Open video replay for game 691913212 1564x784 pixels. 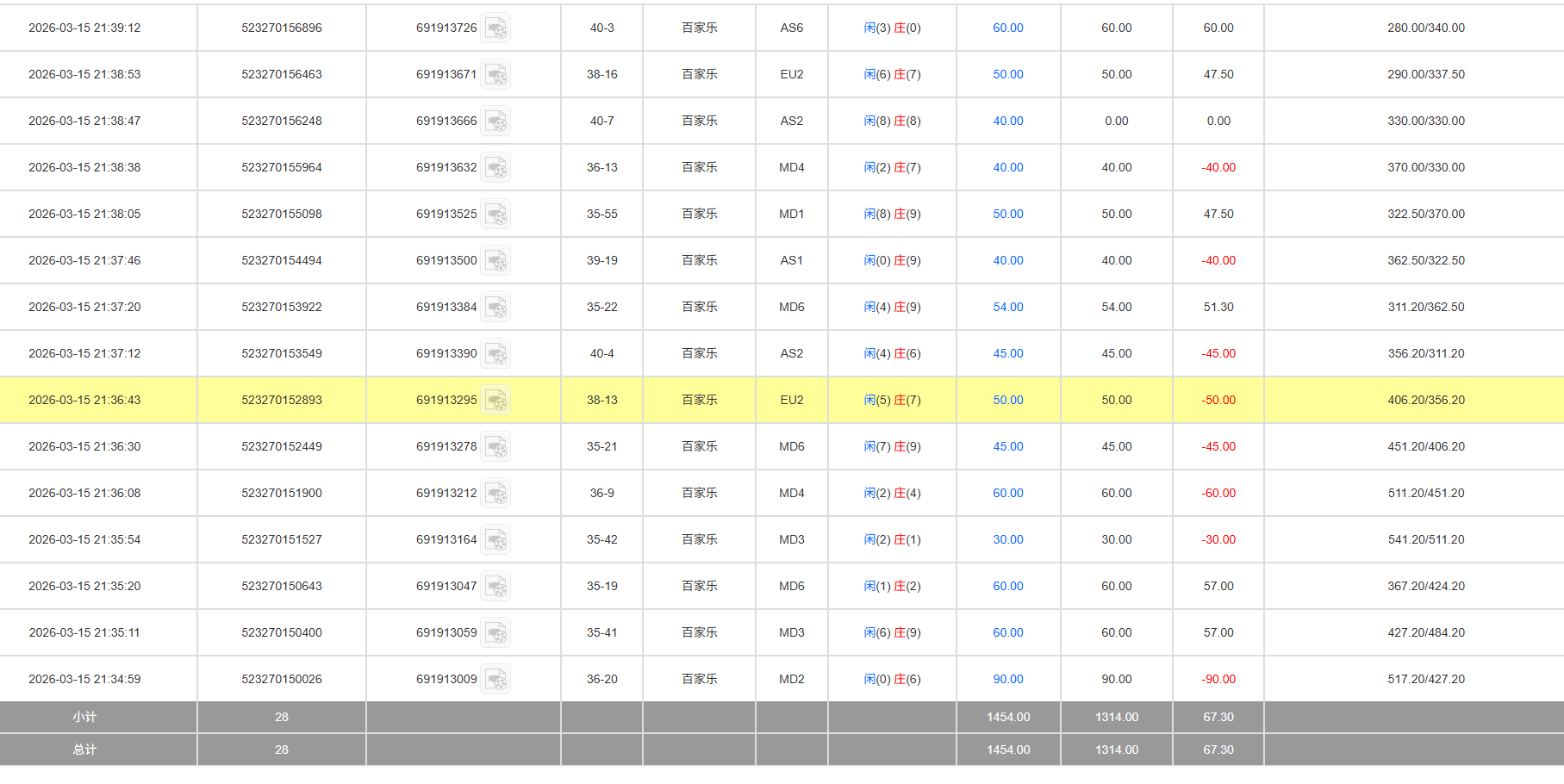pyautogui.click(x=495, y=494)
